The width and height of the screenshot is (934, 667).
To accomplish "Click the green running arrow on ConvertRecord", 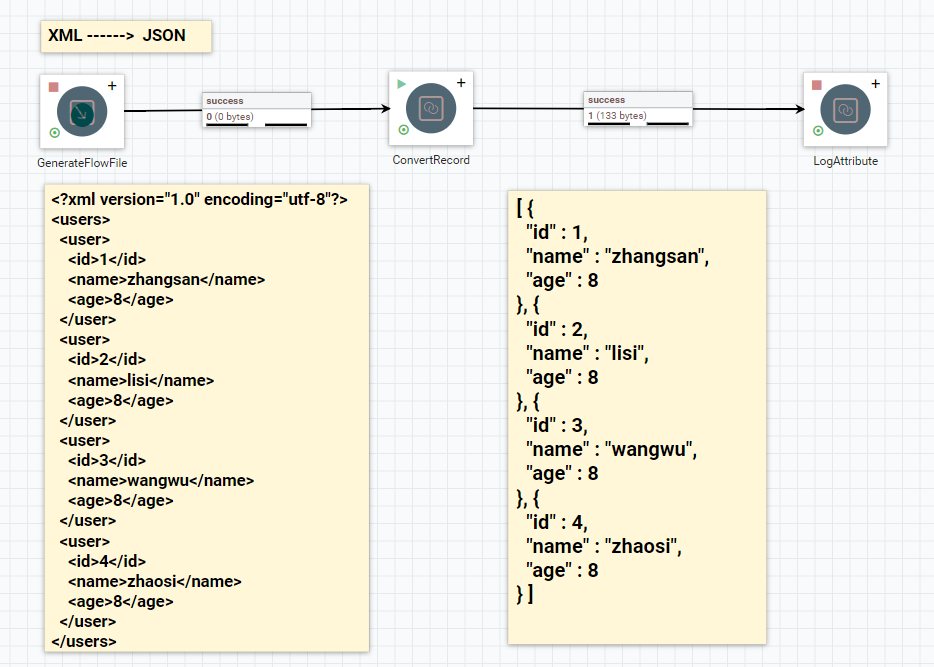I will 402,84.
